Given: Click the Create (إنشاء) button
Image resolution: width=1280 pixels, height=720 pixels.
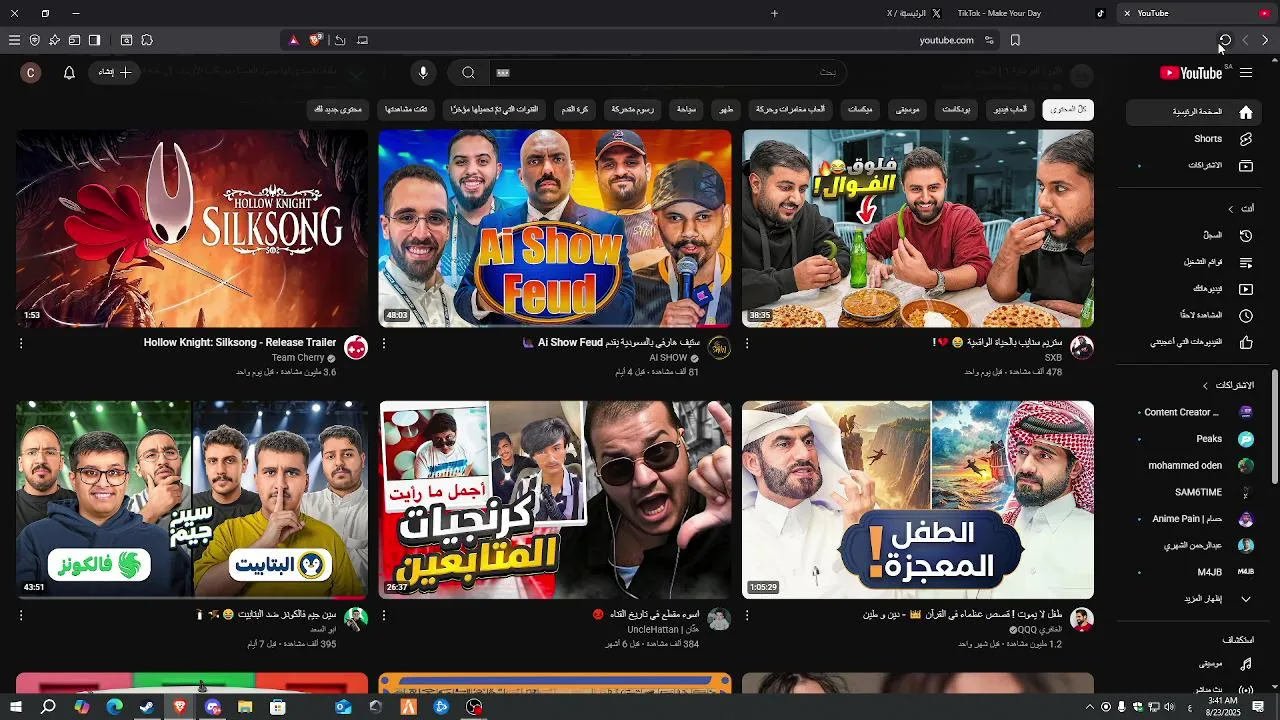Looking at the screenshot, I should coord(113,73).
